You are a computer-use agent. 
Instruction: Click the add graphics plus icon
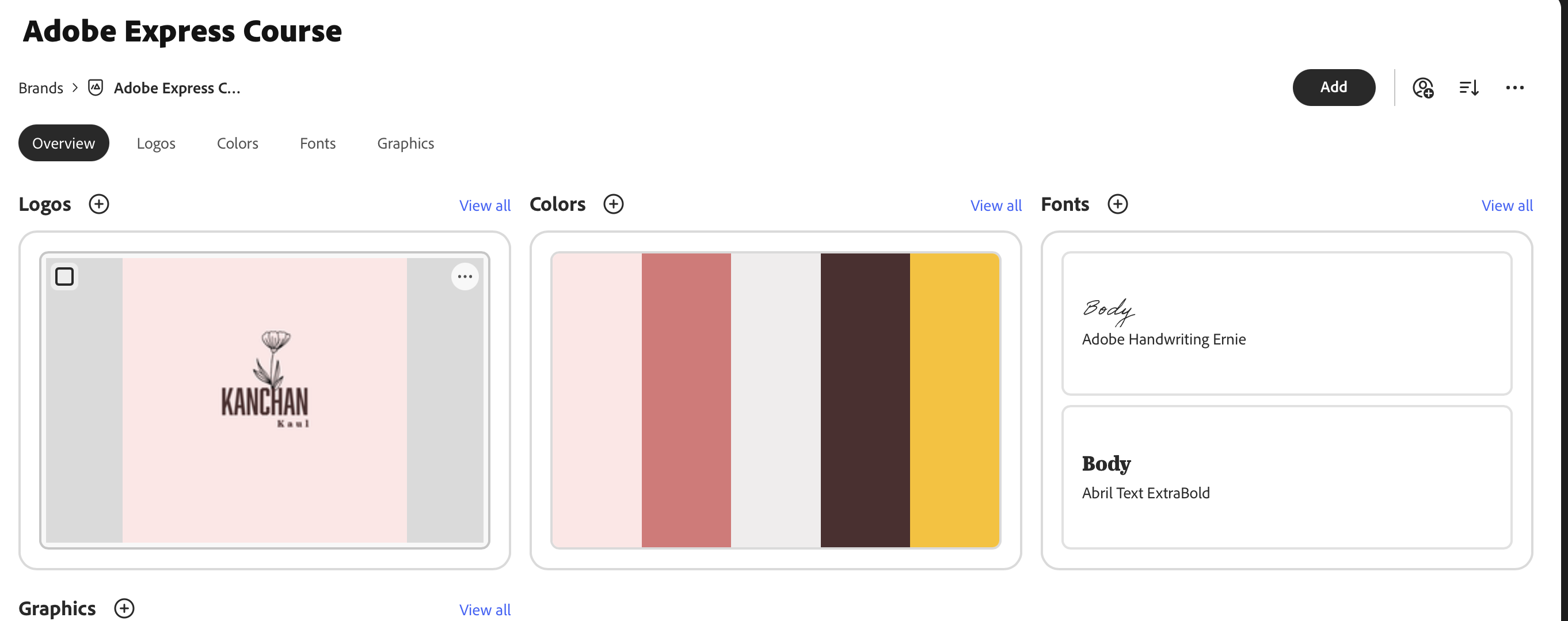(x=124, y=608)
